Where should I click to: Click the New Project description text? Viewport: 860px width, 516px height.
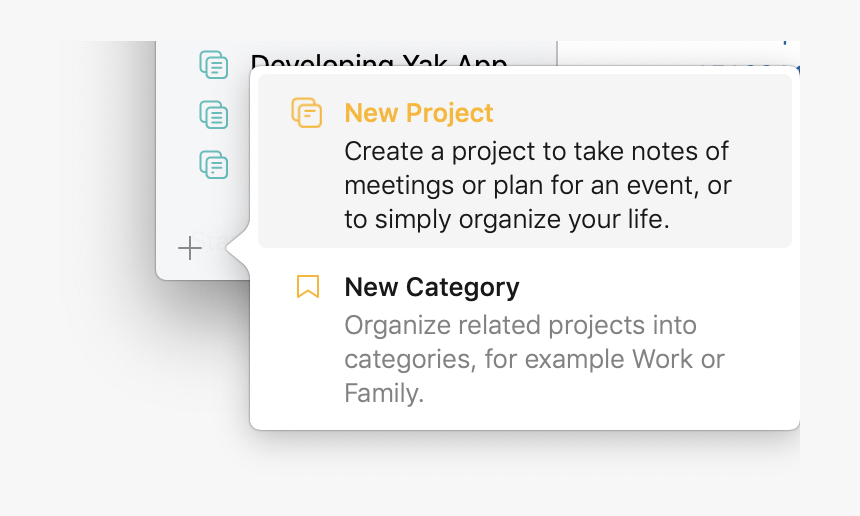(536, 186)
